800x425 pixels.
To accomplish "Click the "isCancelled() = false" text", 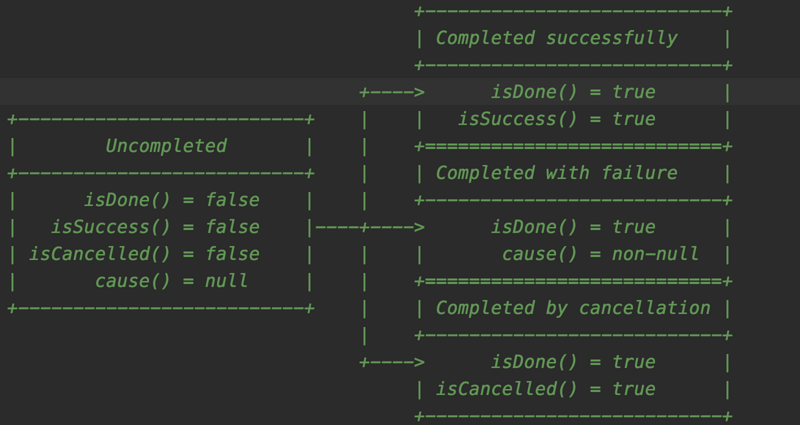I will pos(144,254).
